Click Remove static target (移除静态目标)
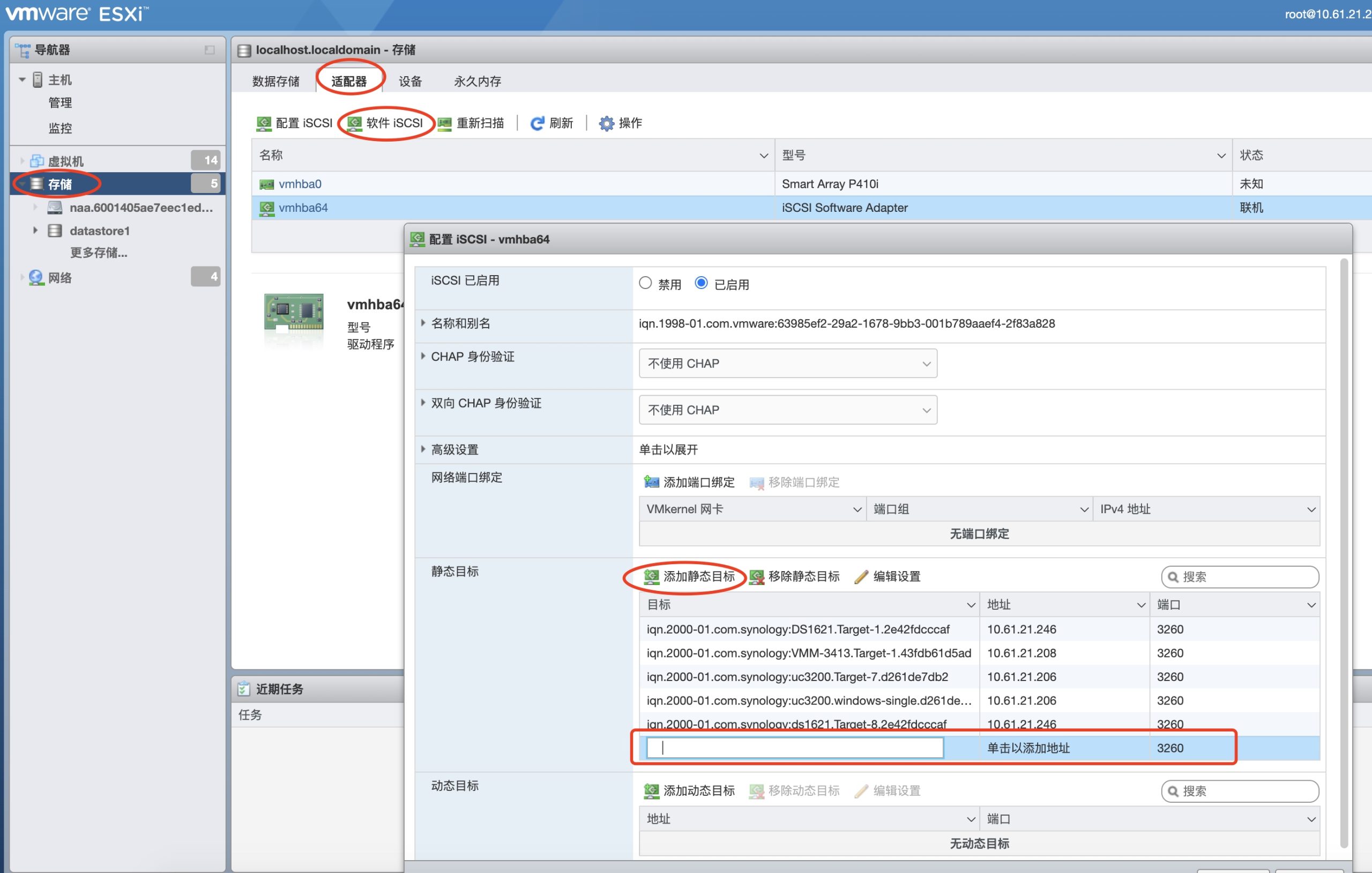Viewport: 1372px width, 873px height. tap(794, 576)
